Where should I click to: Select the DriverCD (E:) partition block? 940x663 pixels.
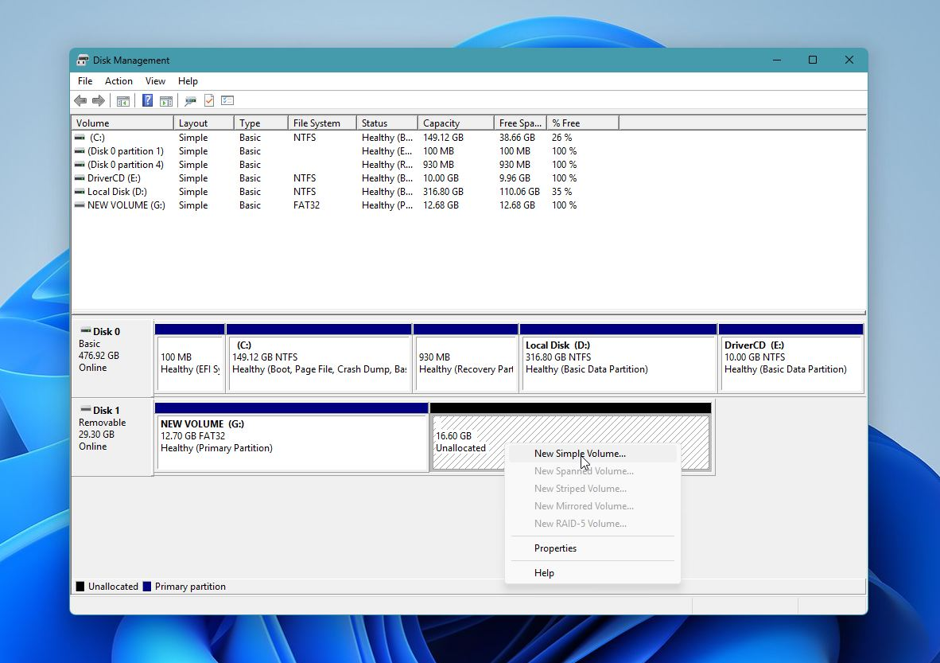791,358
